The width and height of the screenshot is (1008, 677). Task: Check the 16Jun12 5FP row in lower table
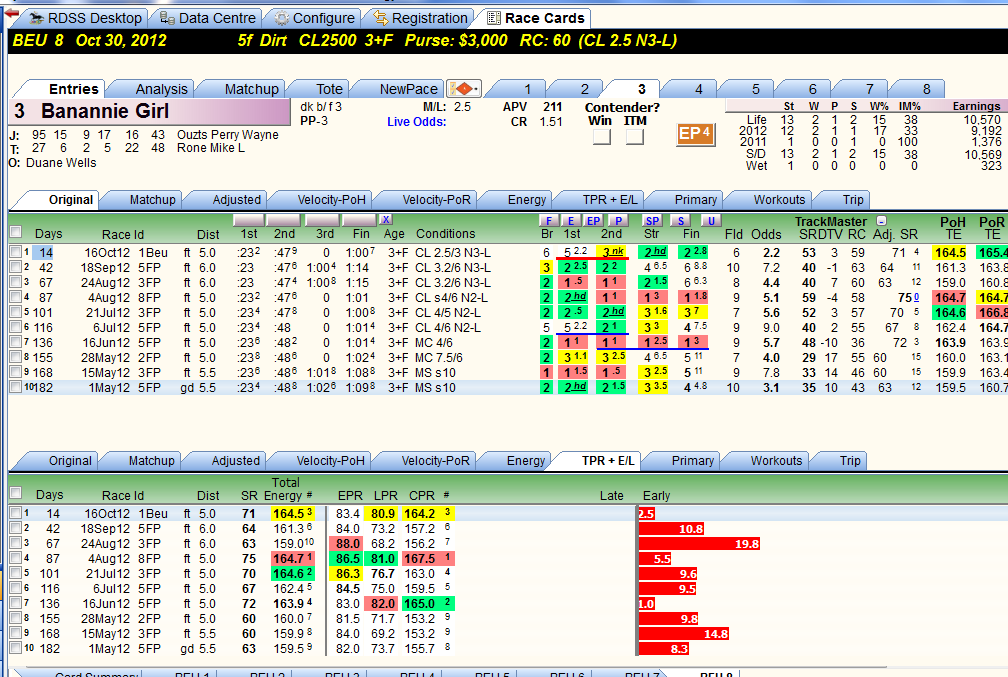pyautogui.click(x=16, y=602)
